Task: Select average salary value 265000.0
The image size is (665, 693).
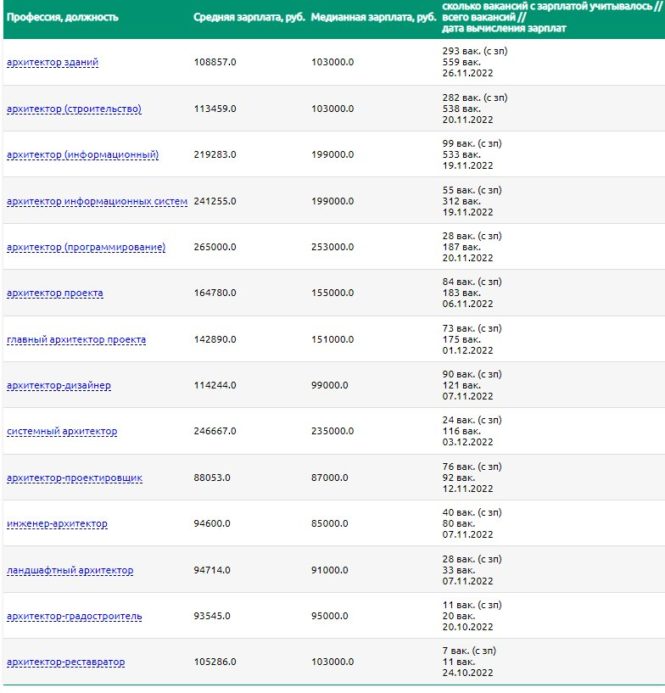Action: (215, 247)
